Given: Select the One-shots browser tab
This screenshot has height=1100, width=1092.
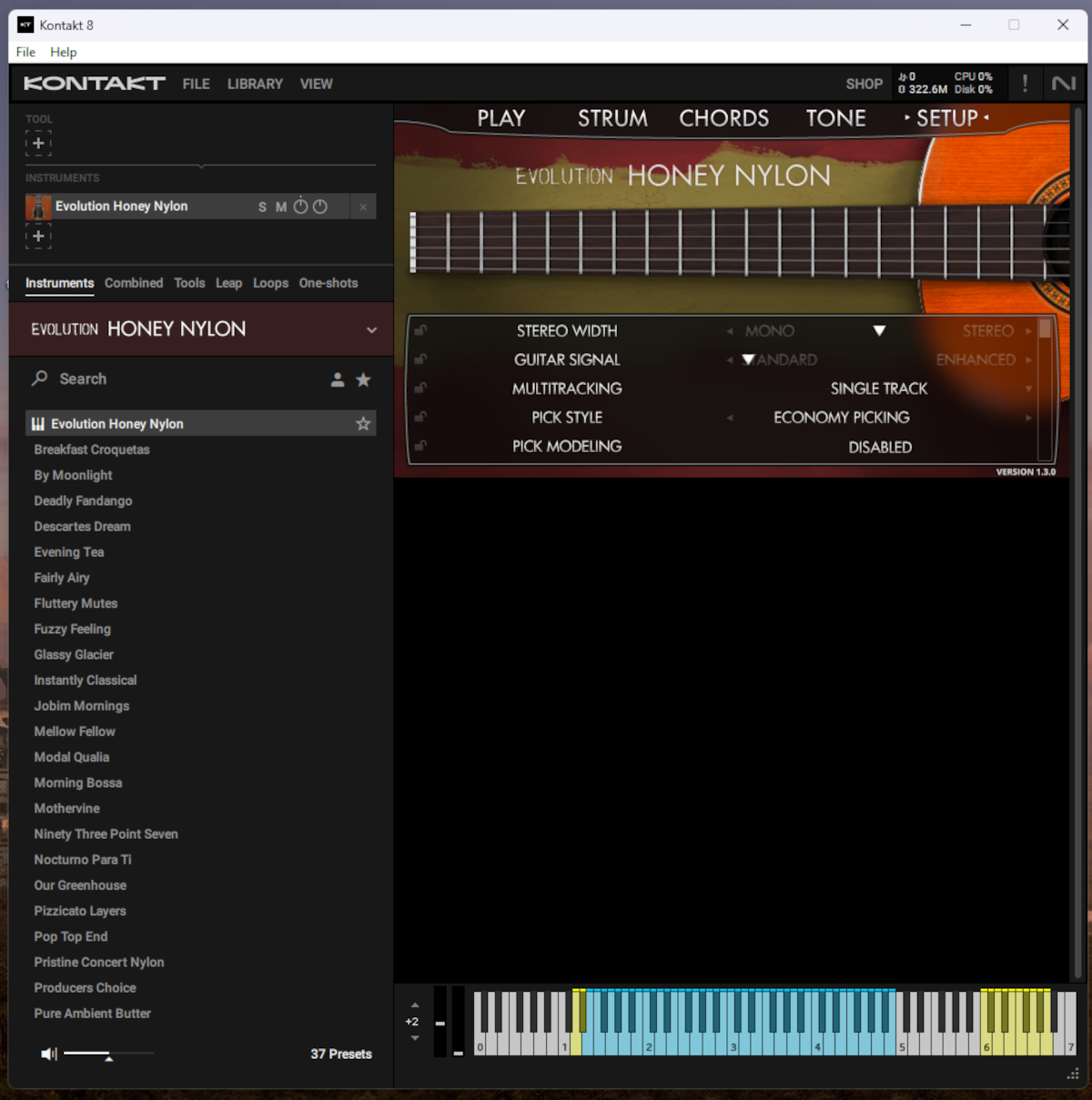Looking at the screenshot, I should pos(329,283).
